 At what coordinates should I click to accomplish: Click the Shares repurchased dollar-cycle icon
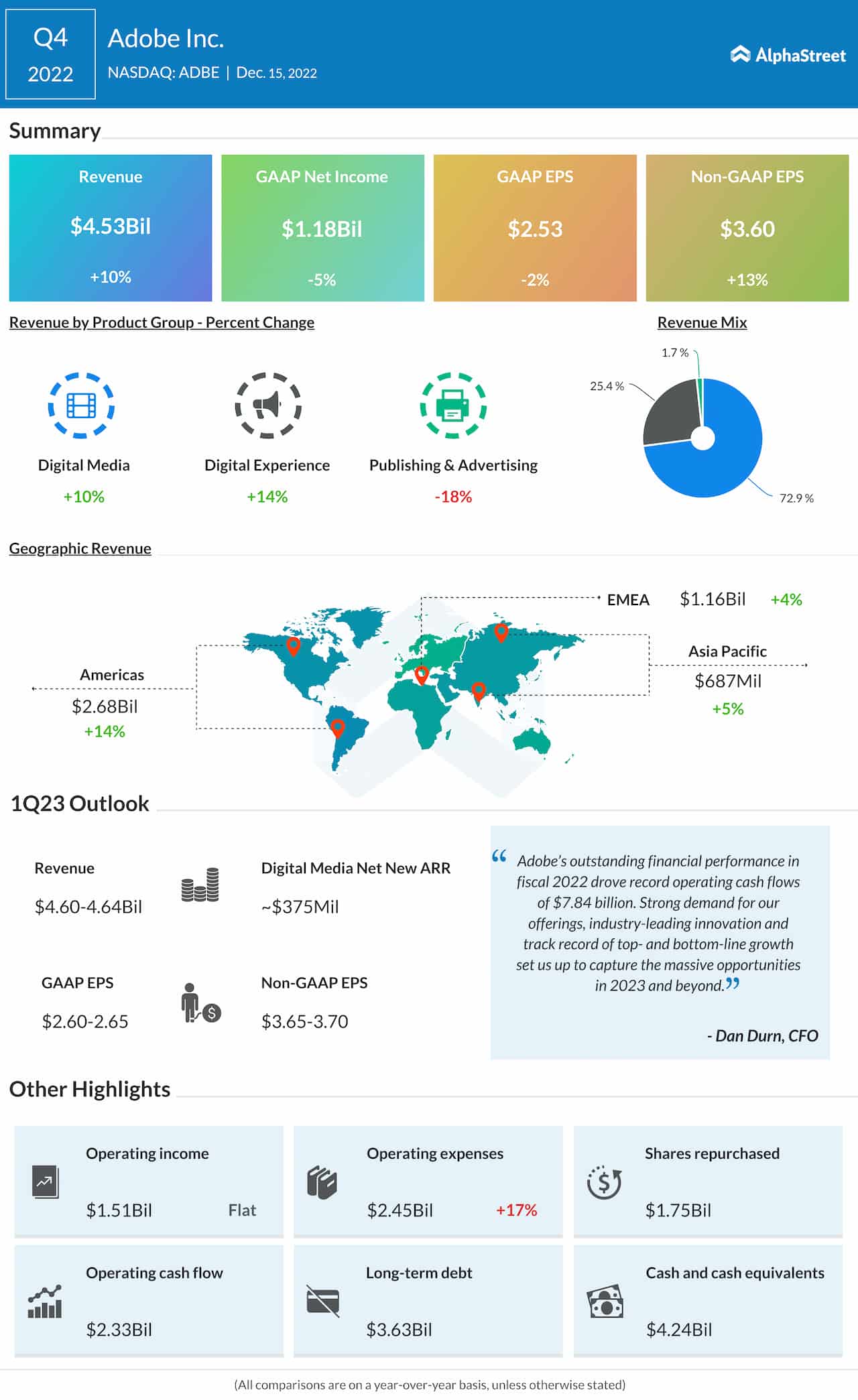[604, 1182]
